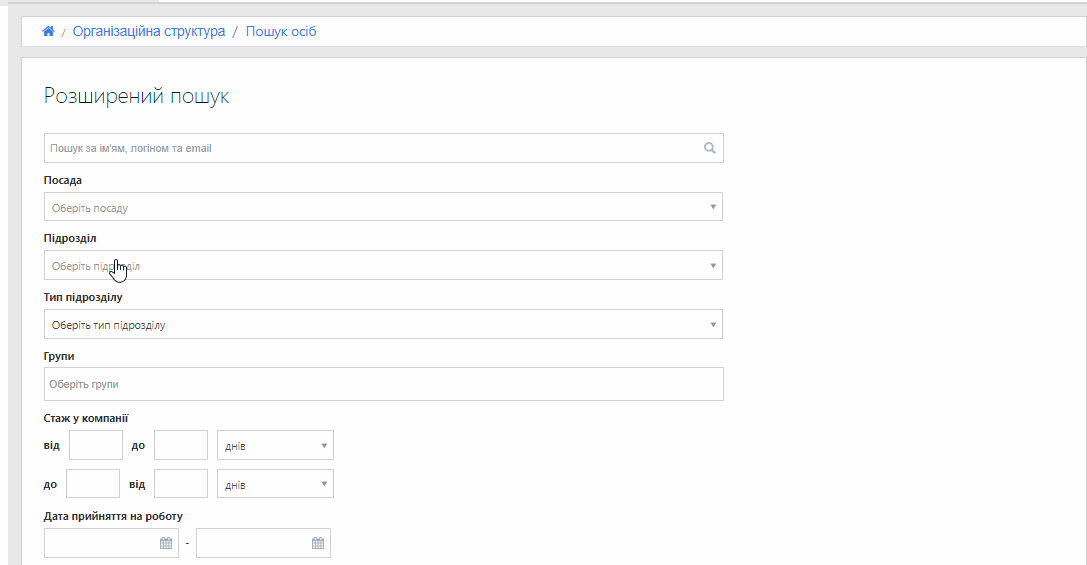The height and width of the screenshot is (565, 1087).
Task: Expand the Посада dropdown
Action: (383, 207)
